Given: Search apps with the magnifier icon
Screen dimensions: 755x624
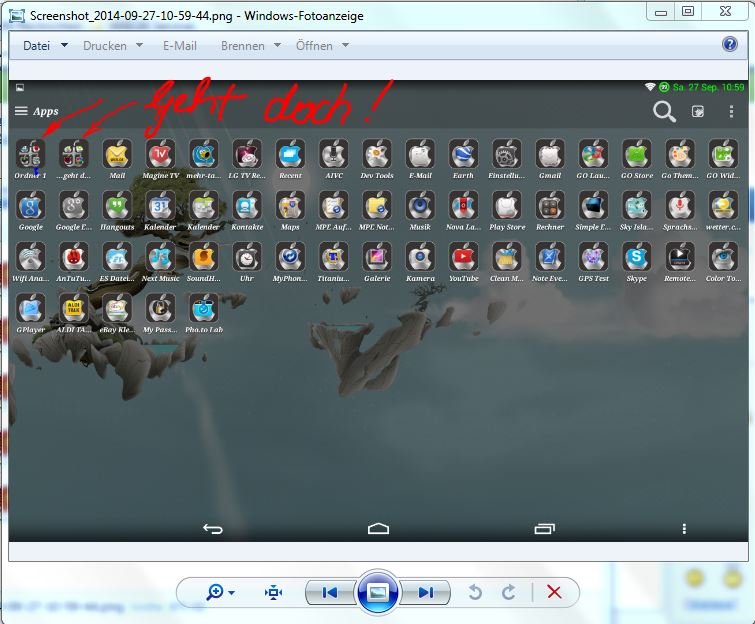Looking at the screenshot, I should point(664,112).
